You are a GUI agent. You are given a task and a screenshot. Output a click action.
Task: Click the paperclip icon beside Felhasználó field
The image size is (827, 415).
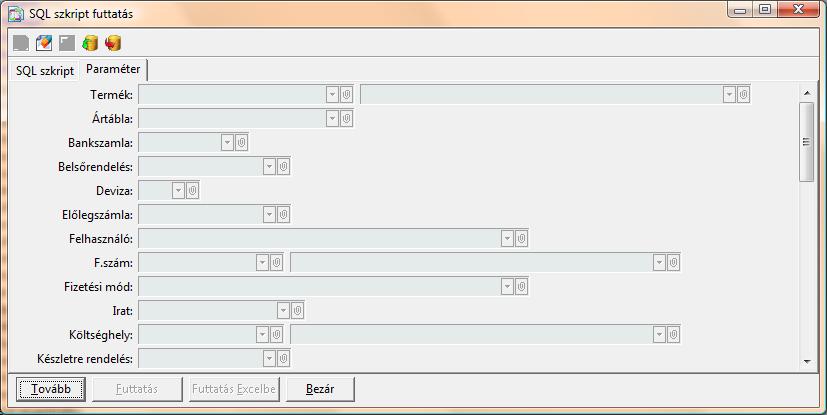(521, 238)
